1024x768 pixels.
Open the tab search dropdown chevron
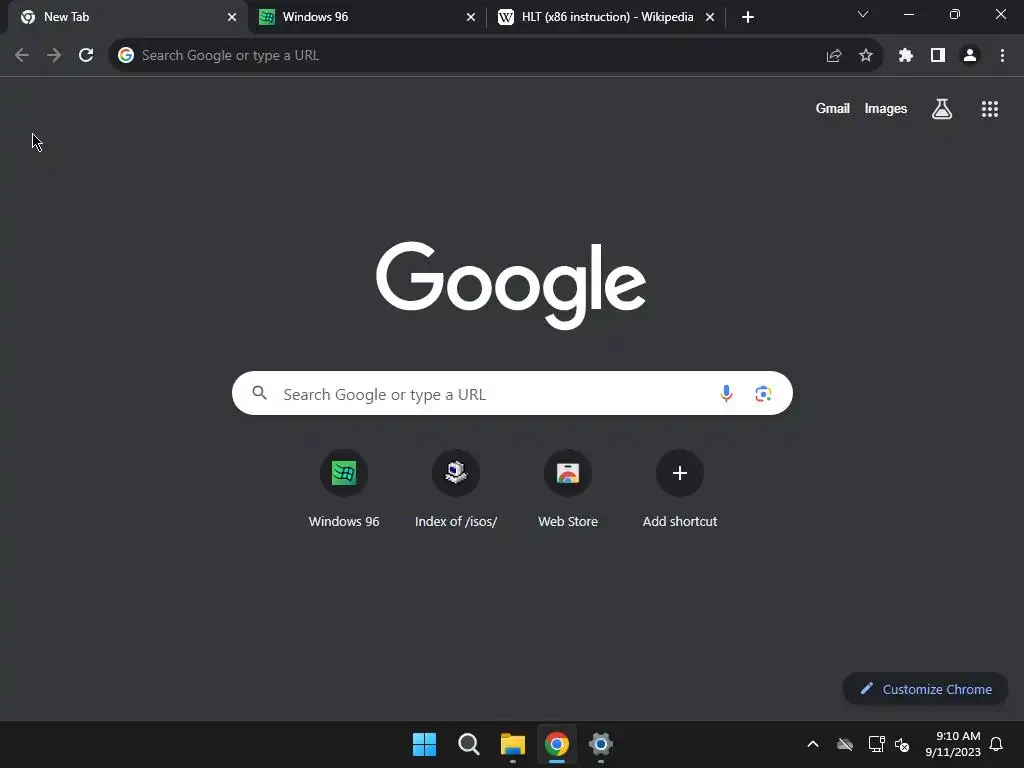pos(863,14)
